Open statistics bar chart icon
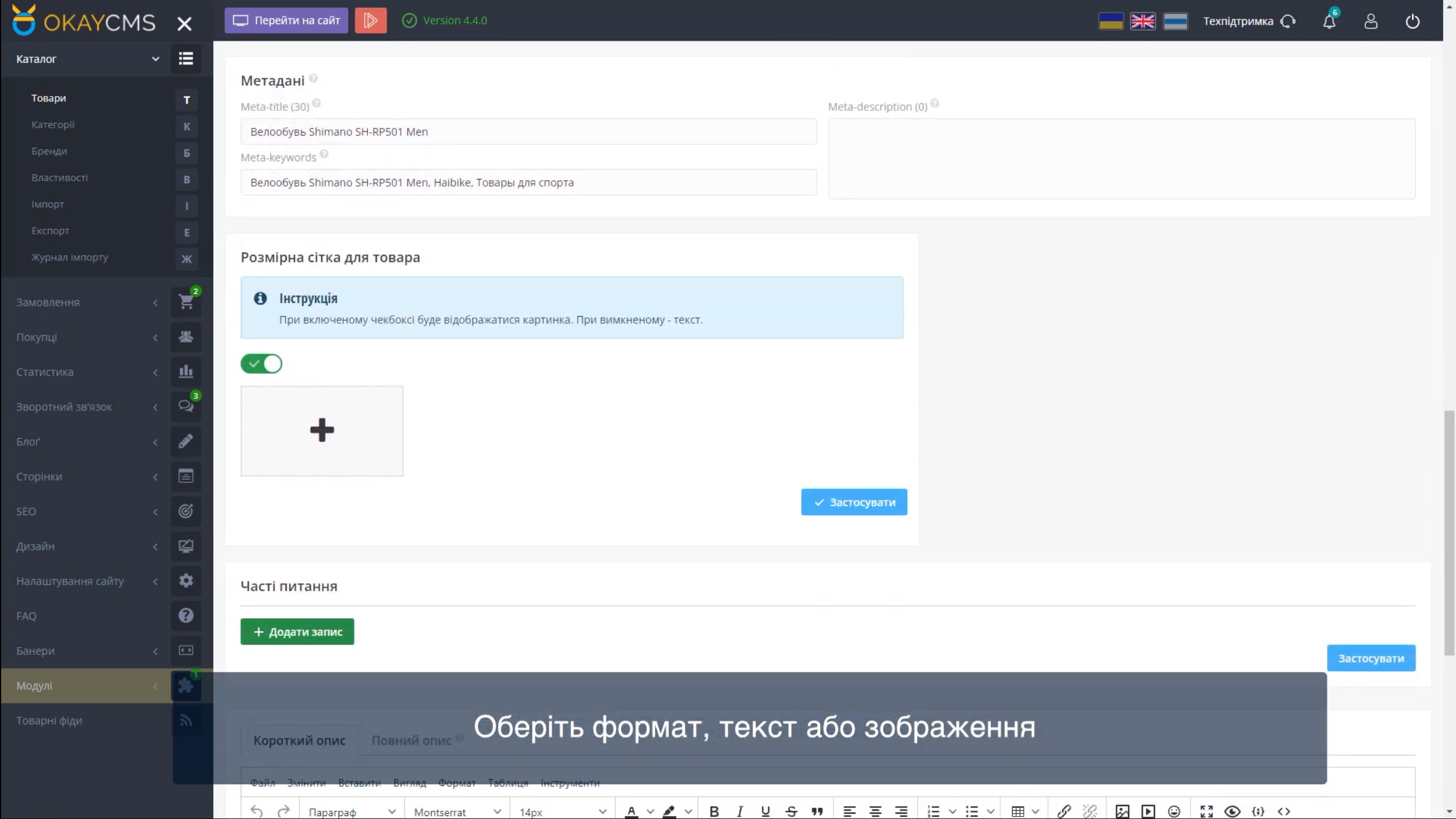This screenshot has height=819, width=1456. point(186,372)
